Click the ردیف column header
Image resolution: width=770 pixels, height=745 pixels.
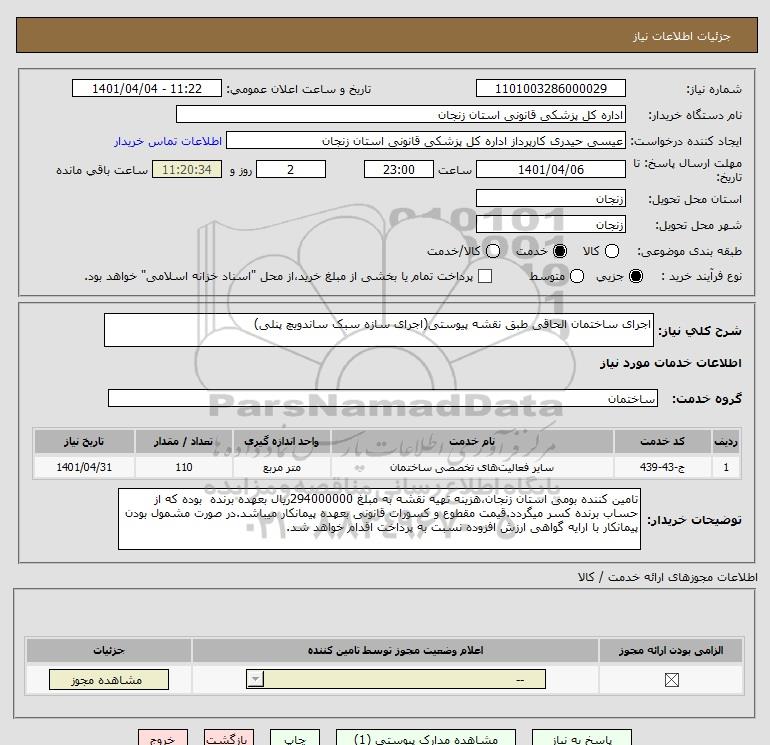(x=726, y=441)
